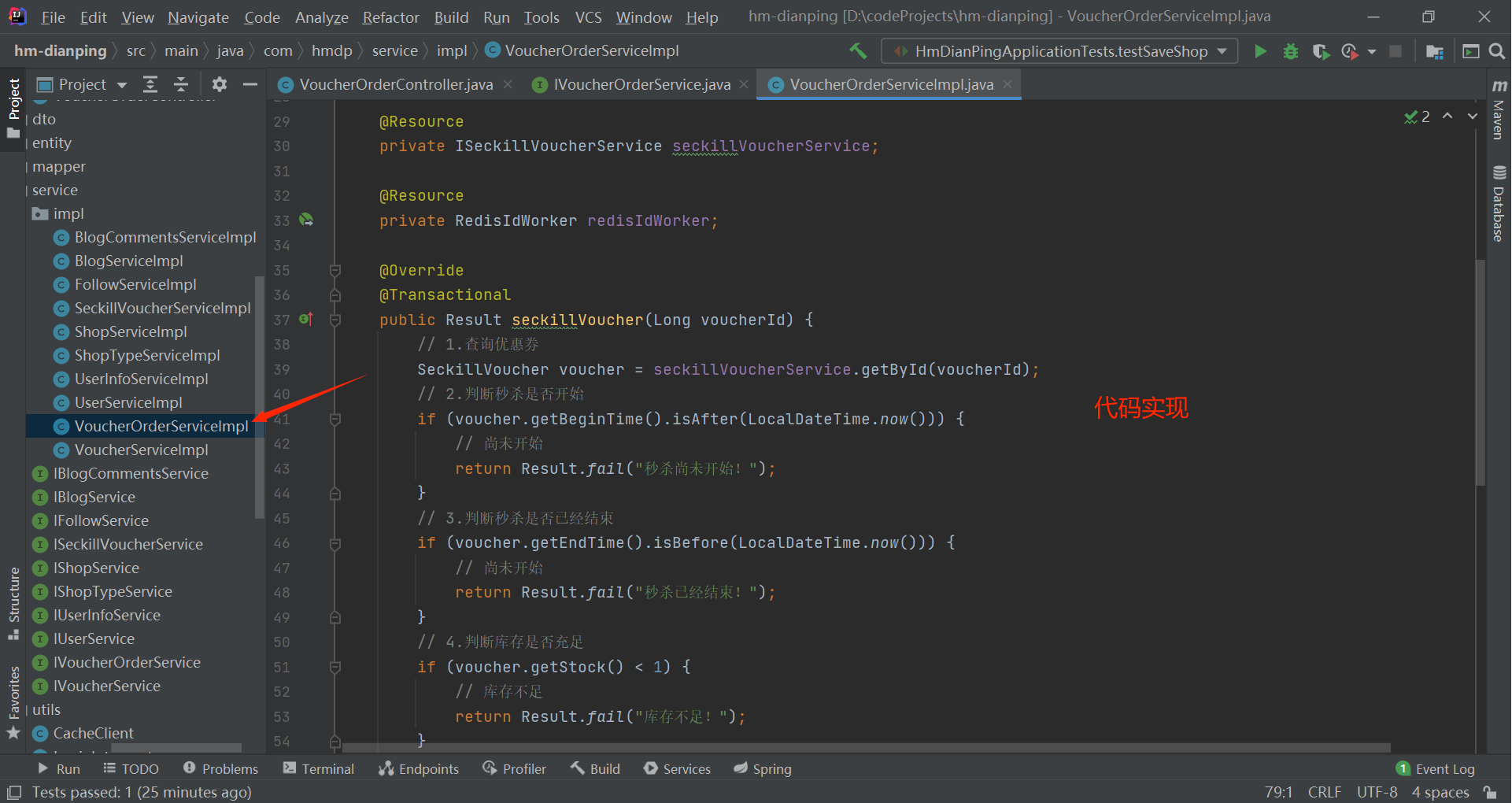This screenshot has width=1512, height=803.
Task: Collapse all in Project panel
Action: [x=181, y=84]
